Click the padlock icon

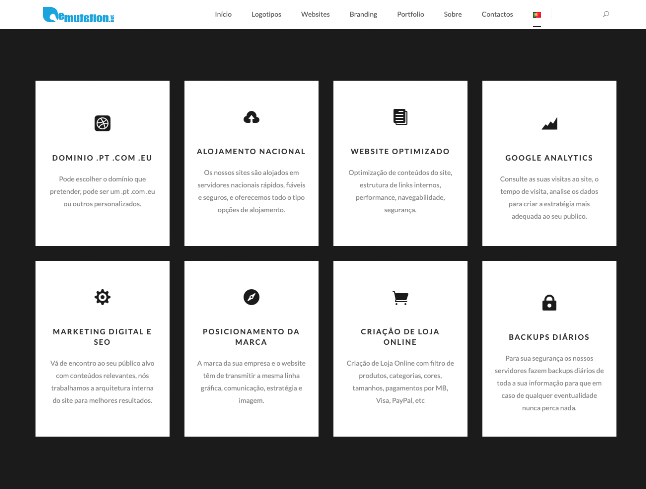[x=549, y=303]
